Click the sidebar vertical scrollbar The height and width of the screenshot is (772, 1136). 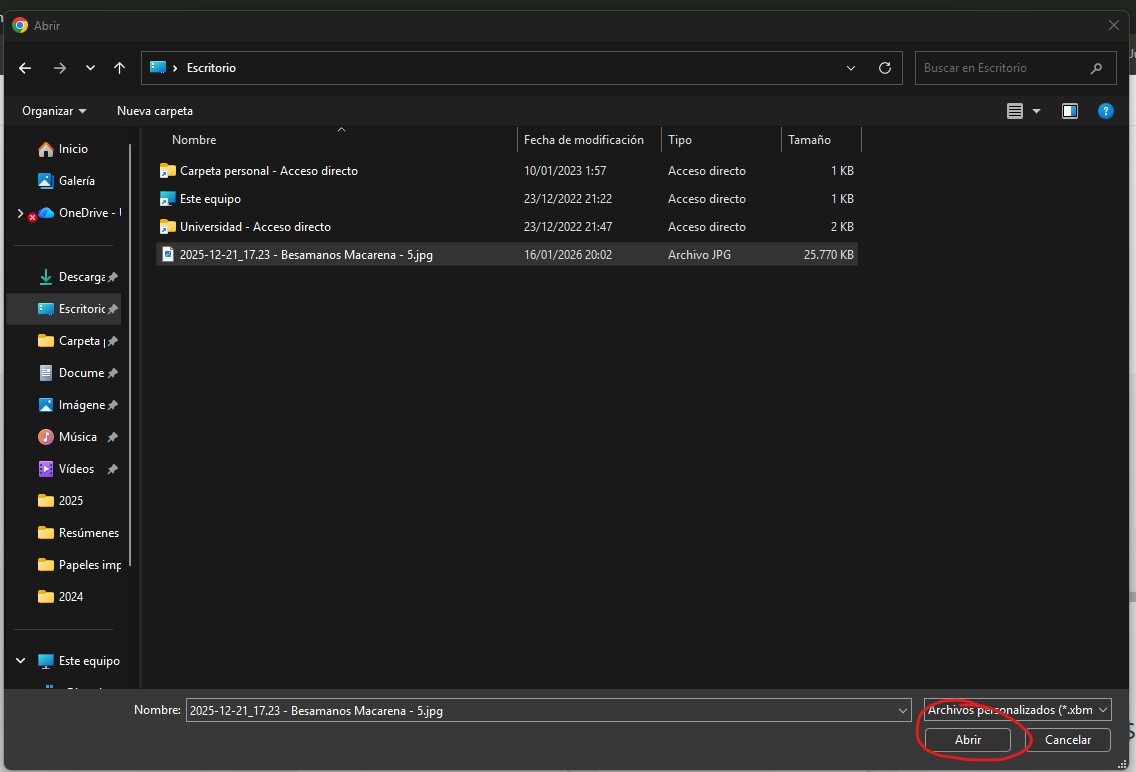click(130, 355)
